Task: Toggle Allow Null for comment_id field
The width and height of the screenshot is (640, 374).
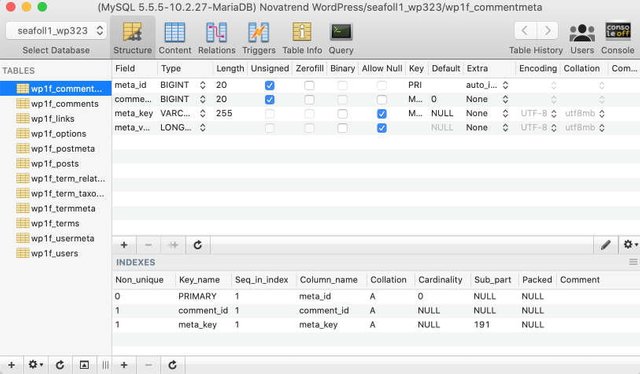Action: pyautogui.click(x=382, y=100)
